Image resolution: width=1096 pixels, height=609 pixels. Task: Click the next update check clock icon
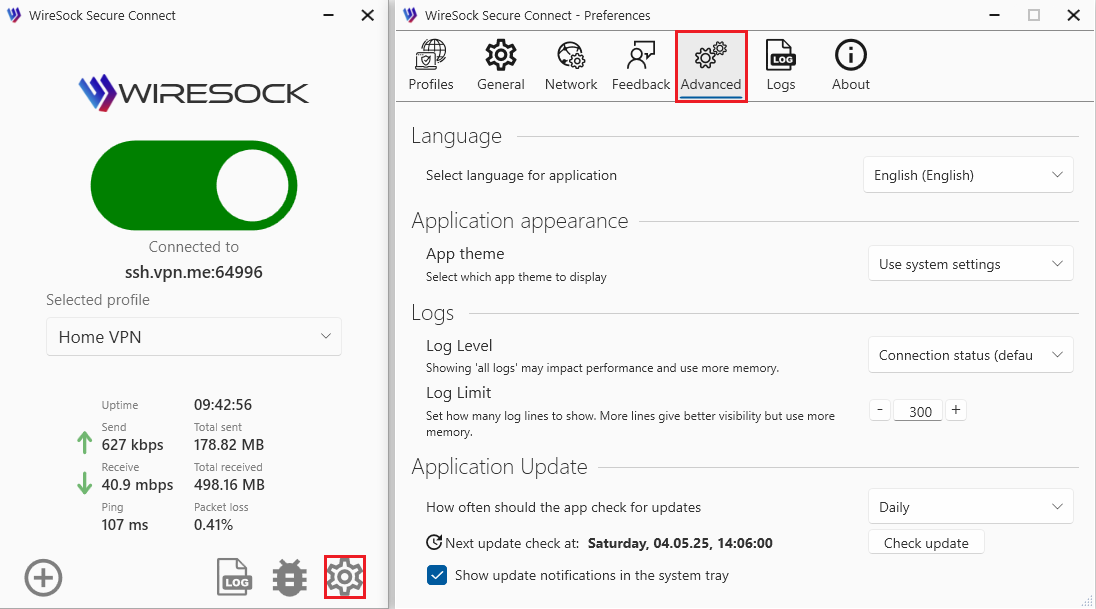point(434,543)
